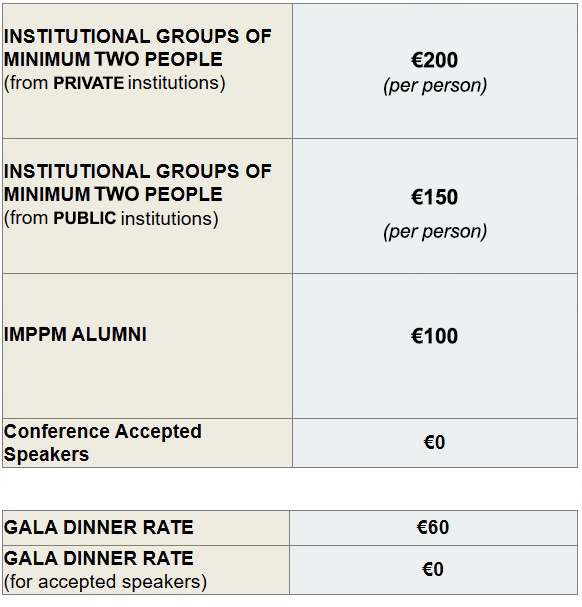
Task: Select the €0 gala dinner speaker price
Action: (433, 569)
